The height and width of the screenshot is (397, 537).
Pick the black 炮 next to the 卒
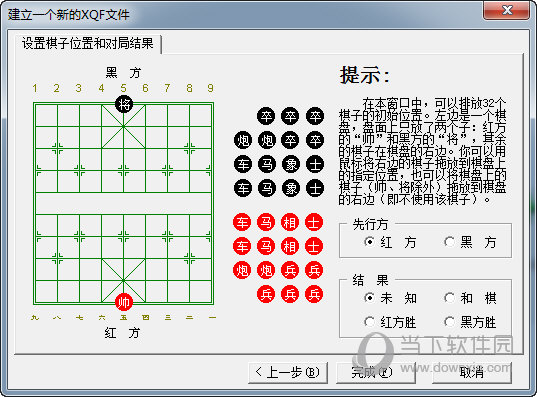pos(267,140)
